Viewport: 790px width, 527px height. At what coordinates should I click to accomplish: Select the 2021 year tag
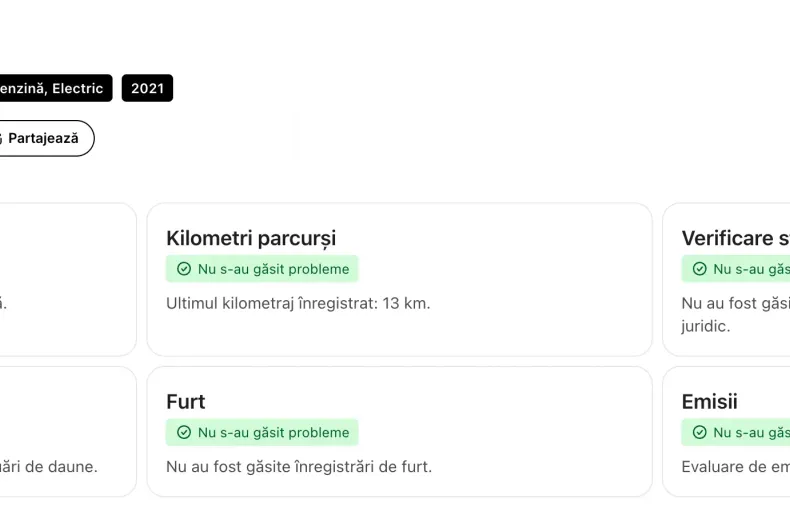tap(147, 88)
